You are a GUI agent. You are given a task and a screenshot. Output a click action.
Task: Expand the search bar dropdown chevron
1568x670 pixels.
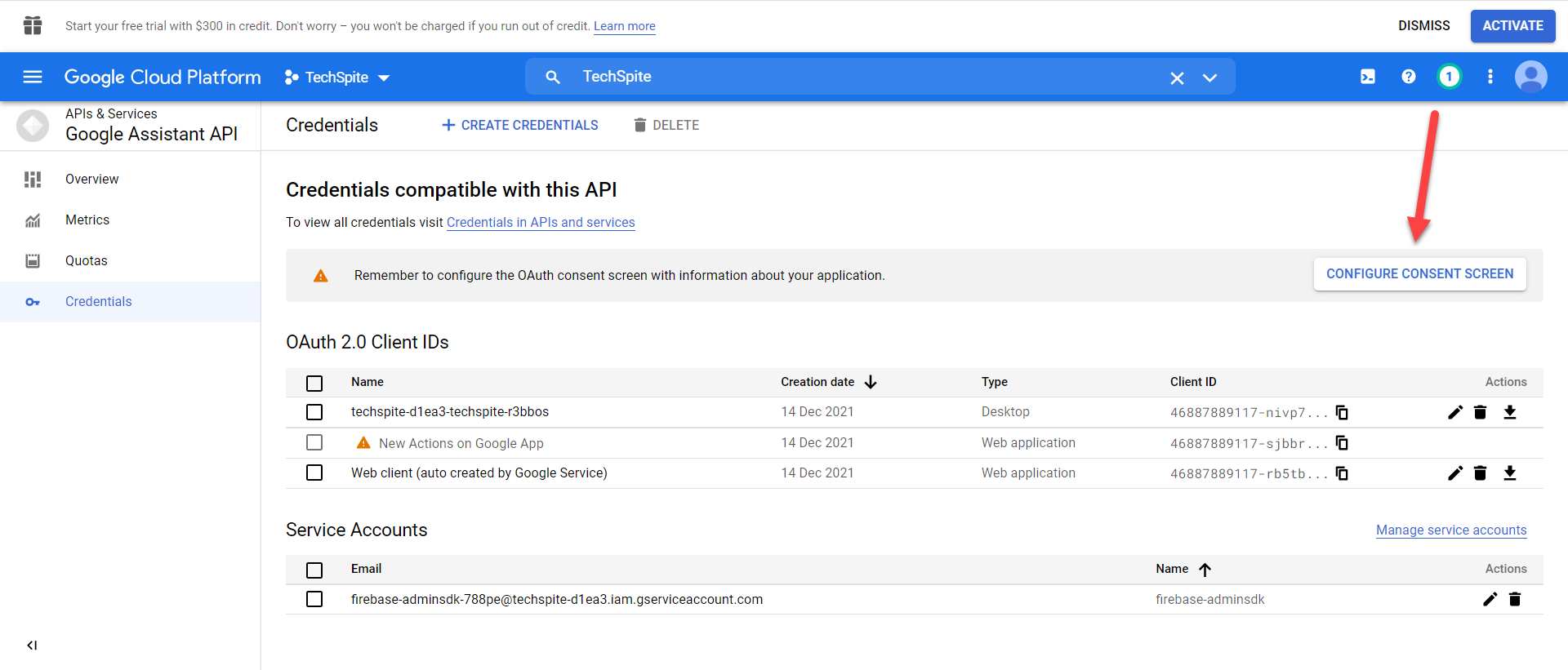pyautogui.click(x=1209, y=78)
